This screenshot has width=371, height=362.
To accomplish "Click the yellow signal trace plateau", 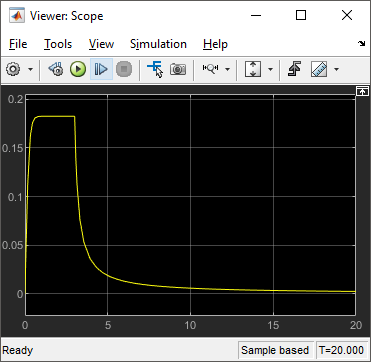I will tap(57, 116).
